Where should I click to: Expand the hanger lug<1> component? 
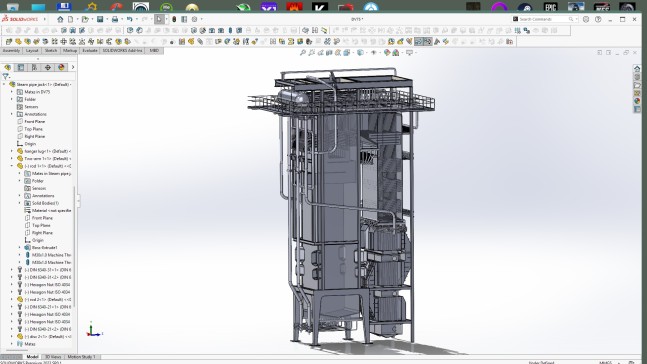pos(12,151)
